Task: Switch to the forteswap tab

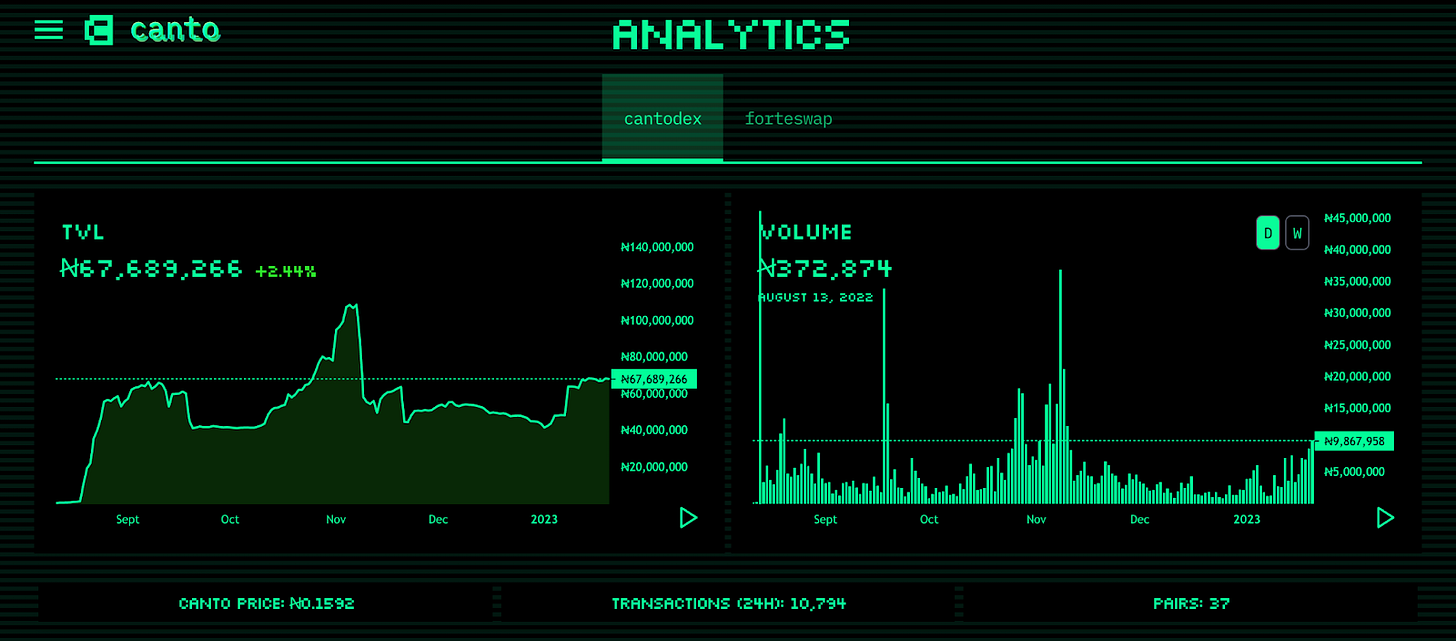Action: [x=788, y=118]
